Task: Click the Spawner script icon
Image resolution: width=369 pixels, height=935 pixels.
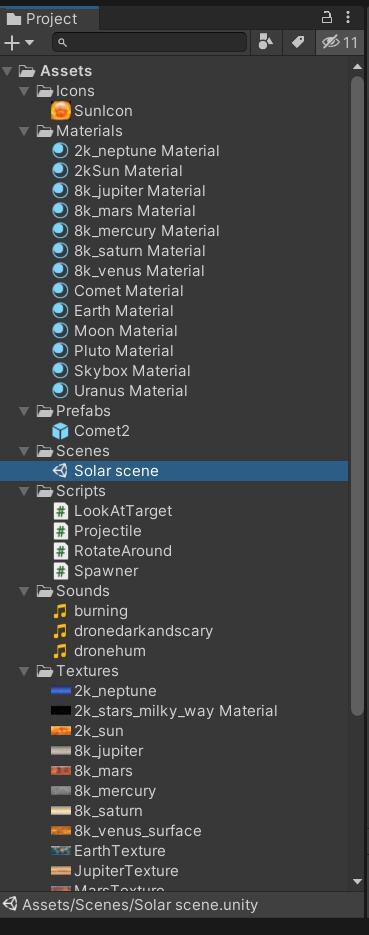Action: 61,571
